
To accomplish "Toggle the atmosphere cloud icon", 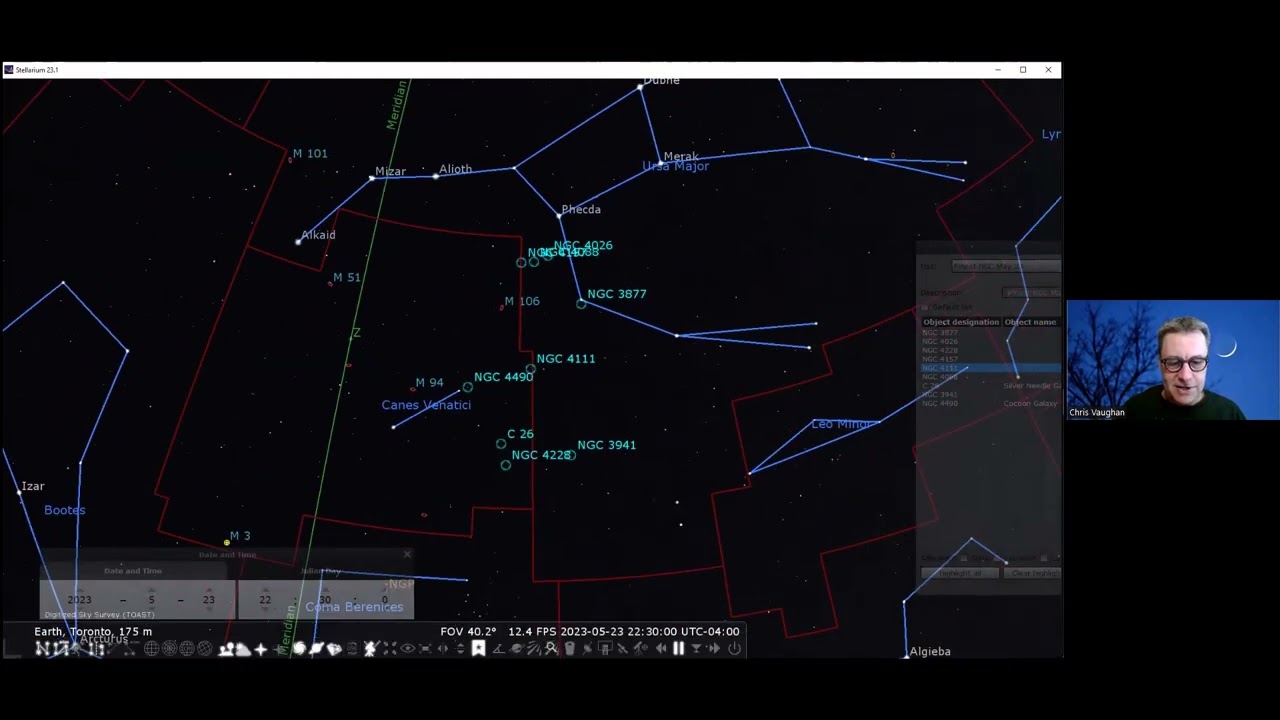I will [243, 648].
